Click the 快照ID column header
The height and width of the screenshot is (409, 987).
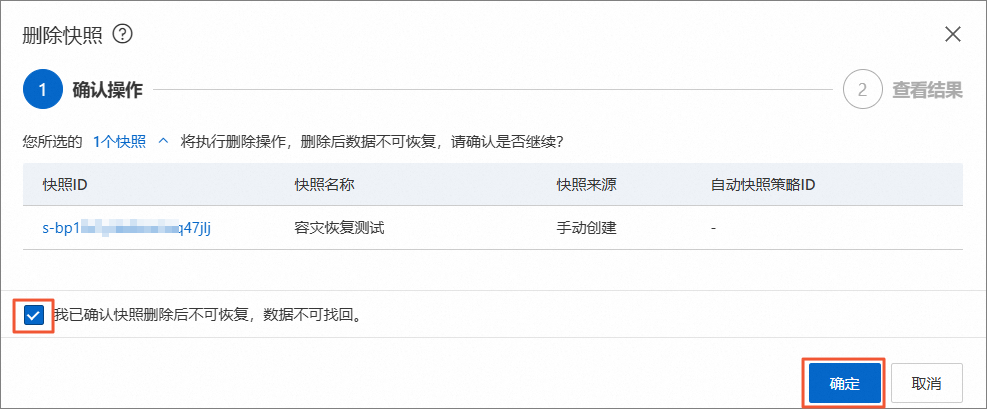[67, 185]
